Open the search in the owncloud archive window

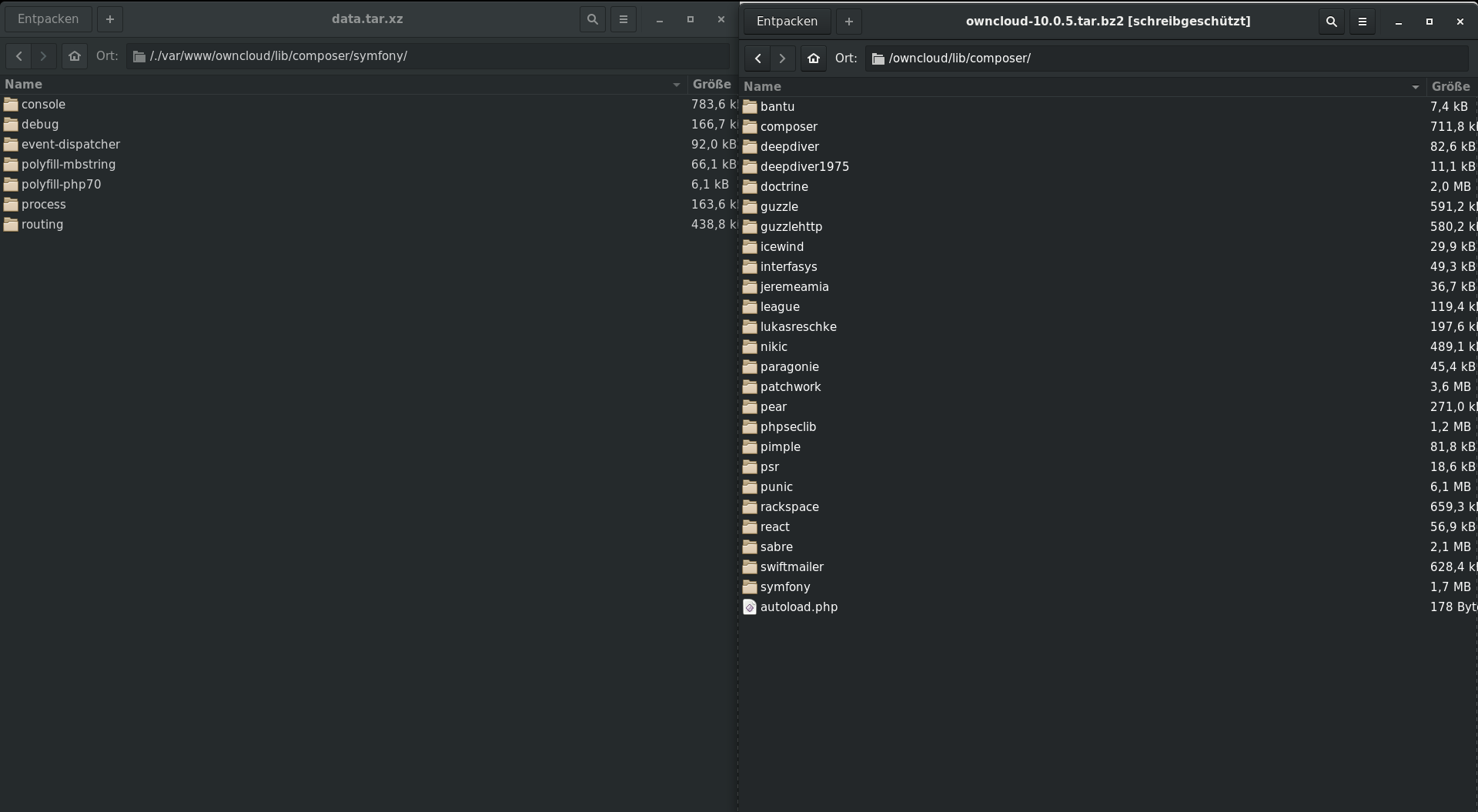point(1330,22)
